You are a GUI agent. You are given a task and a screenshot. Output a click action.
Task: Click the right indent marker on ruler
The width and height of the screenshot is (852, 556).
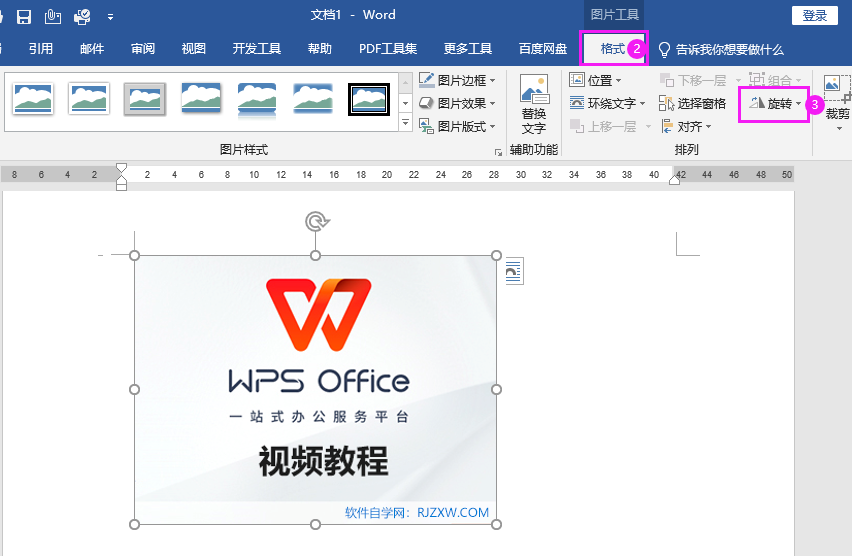pos(674,180)
